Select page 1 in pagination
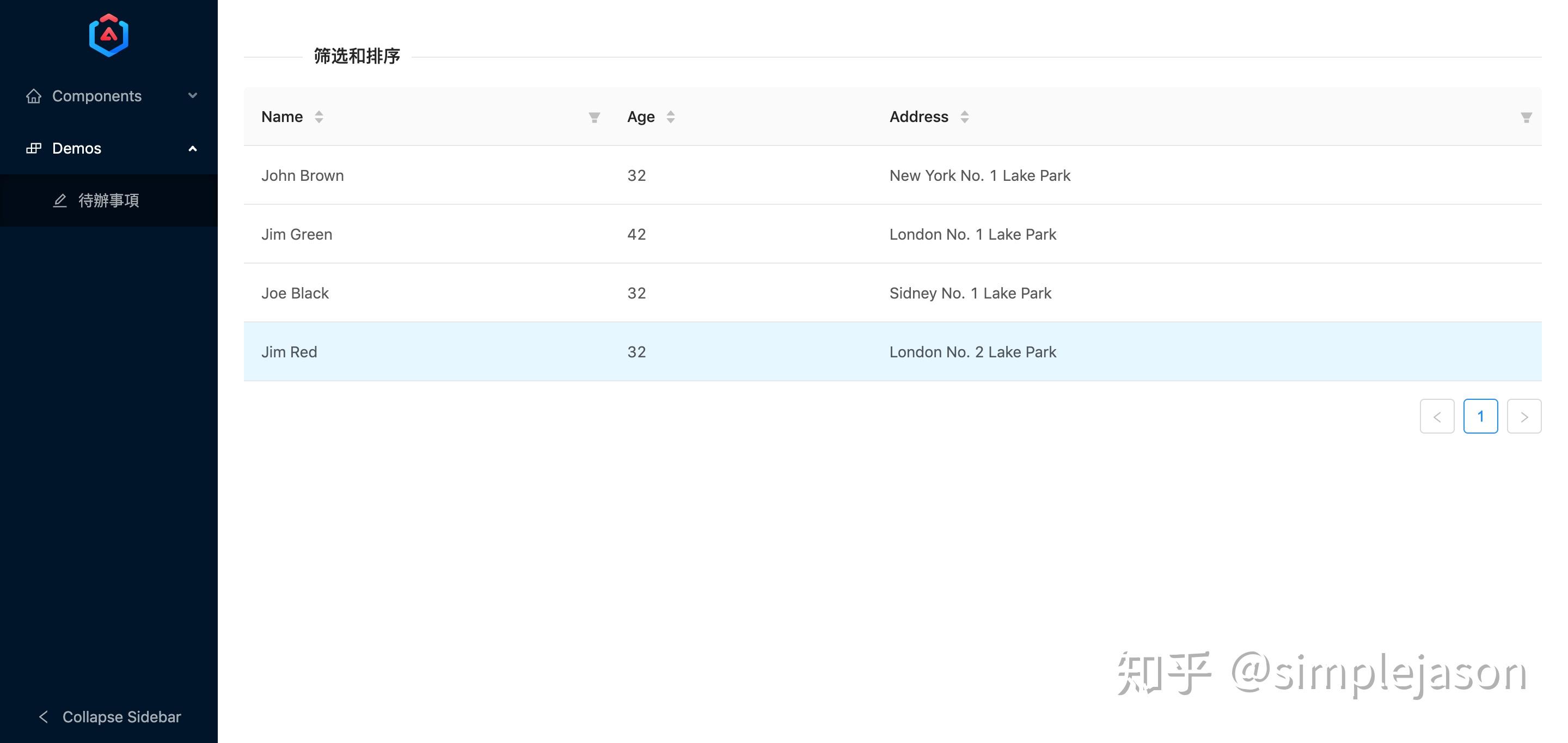Screen dimensions: 1568x743 click(x=1480, y=417)
